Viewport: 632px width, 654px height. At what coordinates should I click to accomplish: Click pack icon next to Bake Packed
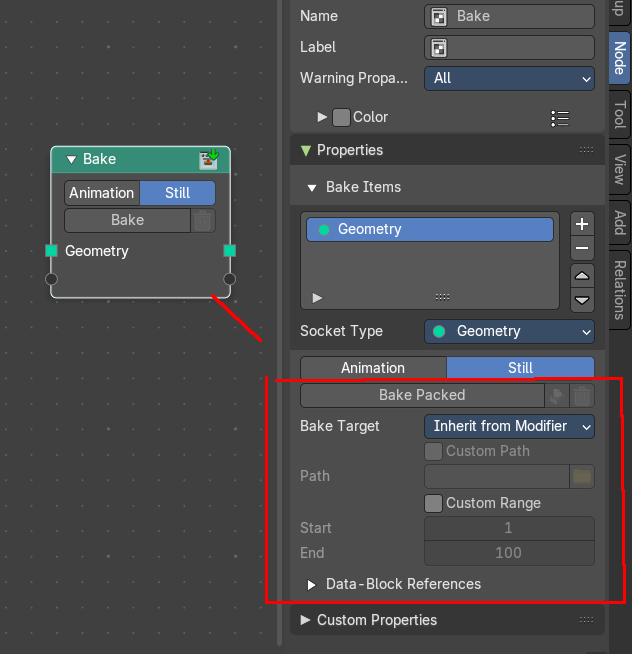pyautogui.click(x=557, y=395)
